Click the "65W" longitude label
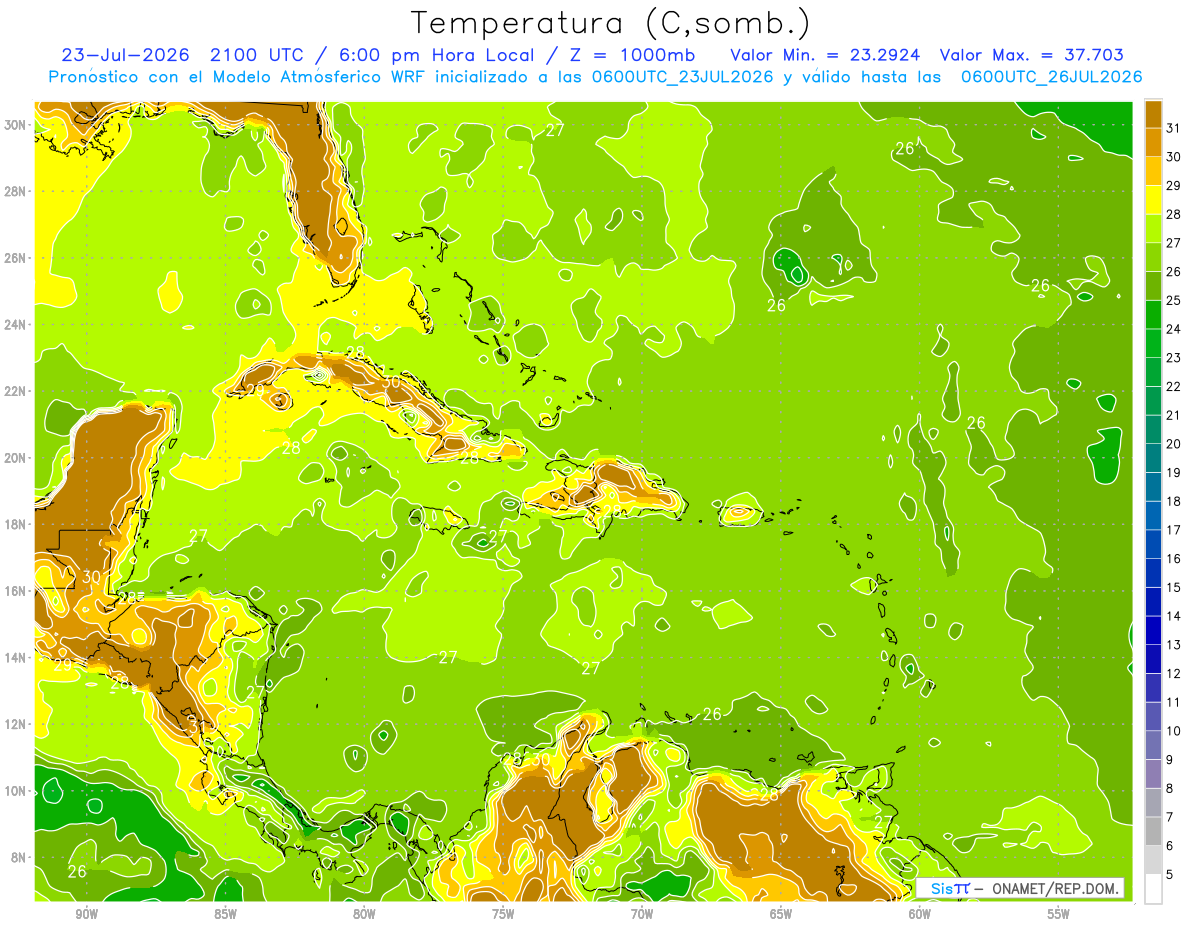Image resolution: width=1200 pixels, height=927 pixels. (781, 915)
